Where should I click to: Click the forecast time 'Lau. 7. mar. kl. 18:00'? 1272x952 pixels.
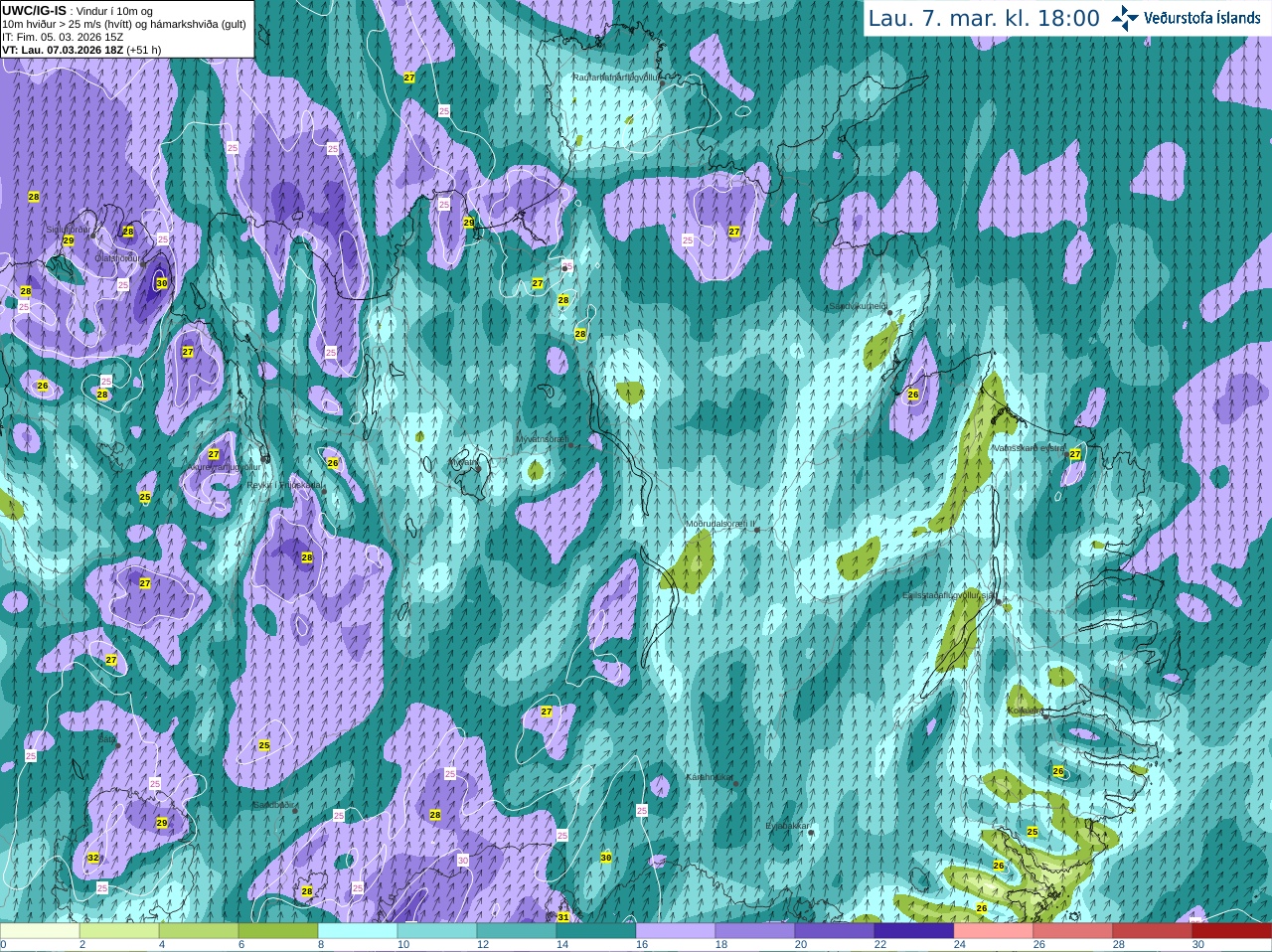[983, 18]
